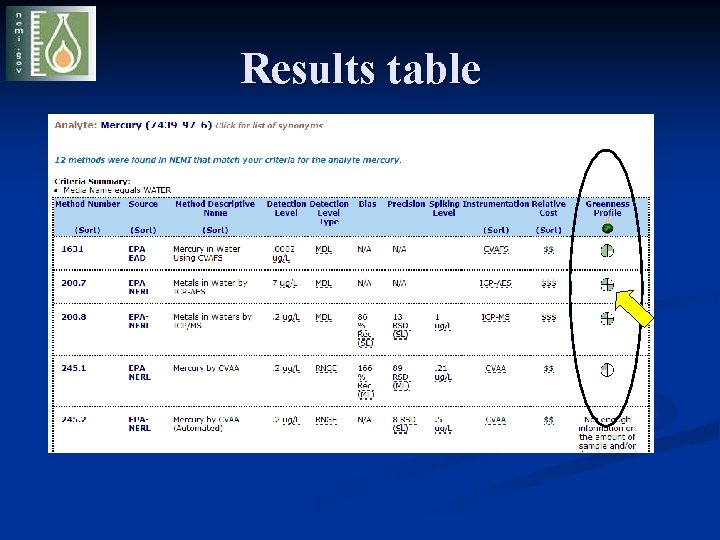Click CVAFS instrumentation abbreviation
Screen dimensions: 720x540
pos(496,249)
